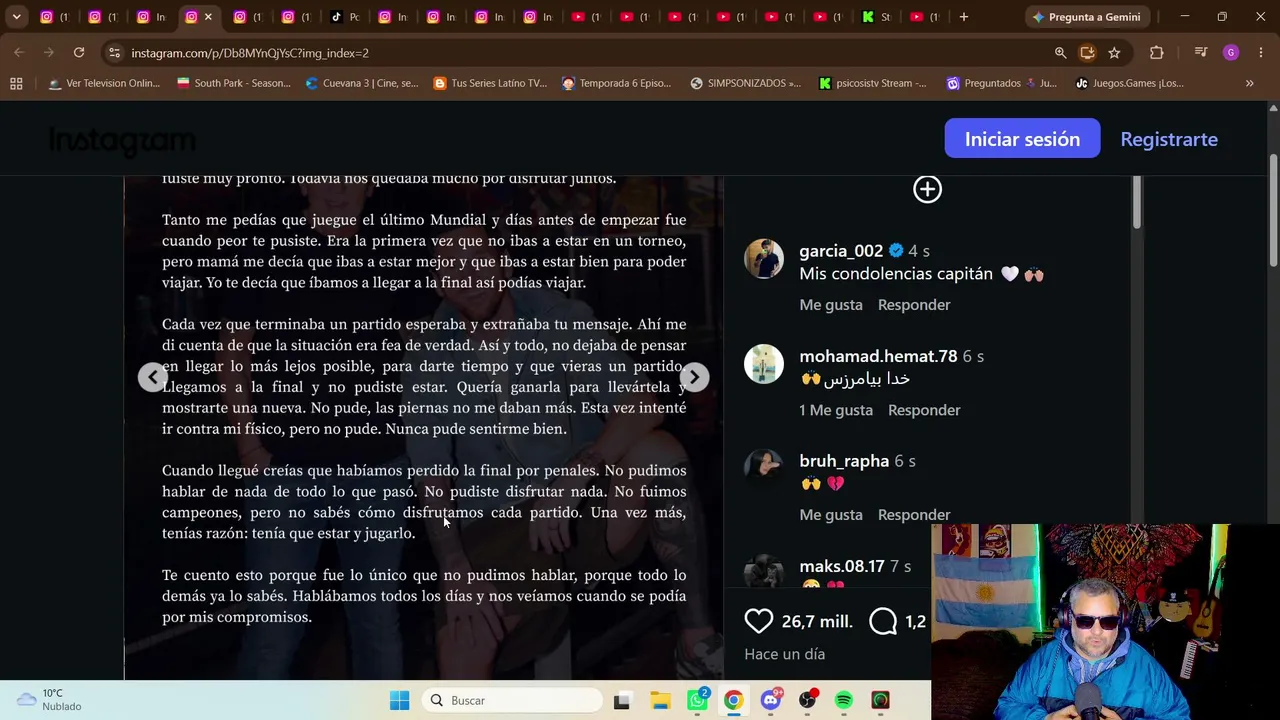Reply to mohamad.hemat.78's comment
The image size is (1280, 720).
[924, 409]
